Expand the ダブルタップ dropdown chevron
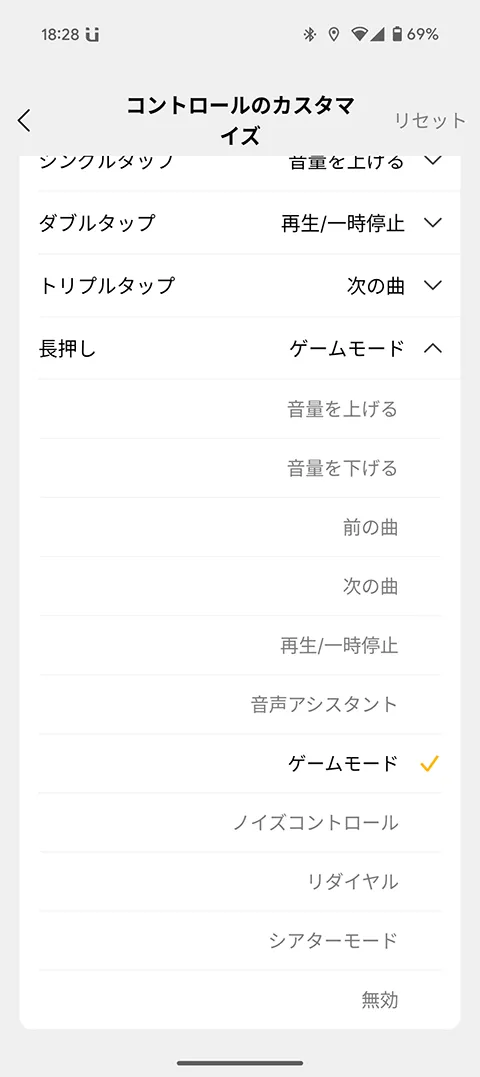Viewport: 480px width, 1077px height. coord(433,223)
